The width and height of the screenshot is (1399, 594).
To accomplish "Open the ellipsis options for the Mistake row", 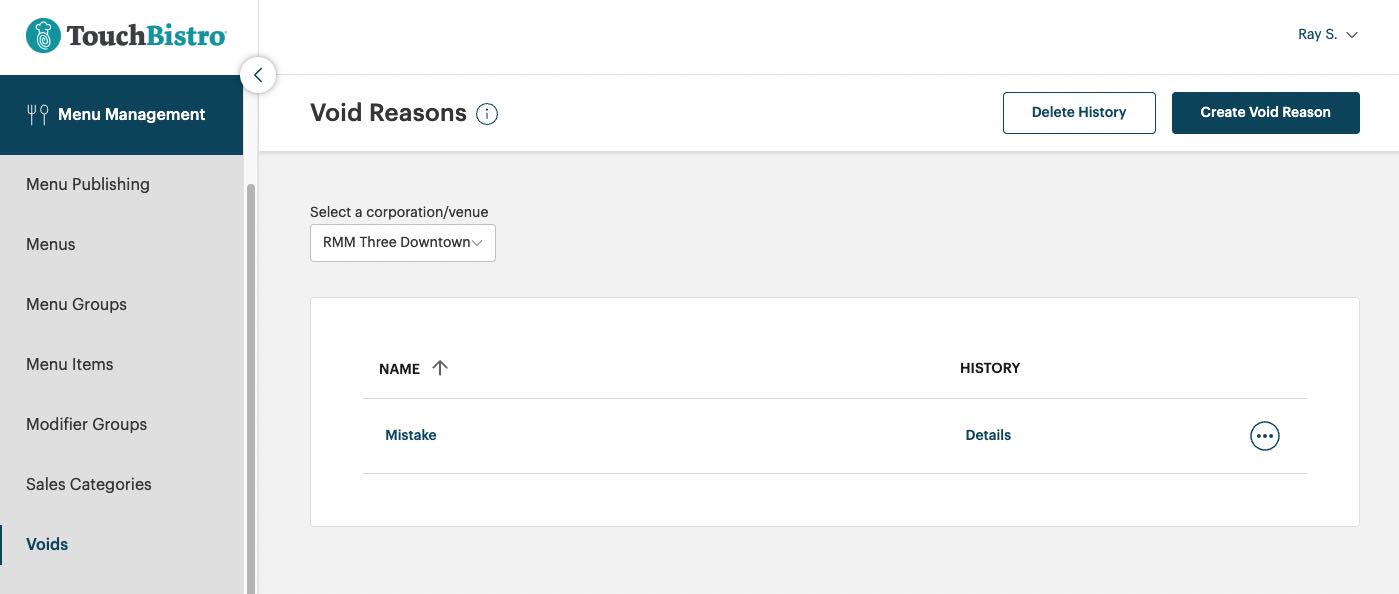I will point(1264,435).
